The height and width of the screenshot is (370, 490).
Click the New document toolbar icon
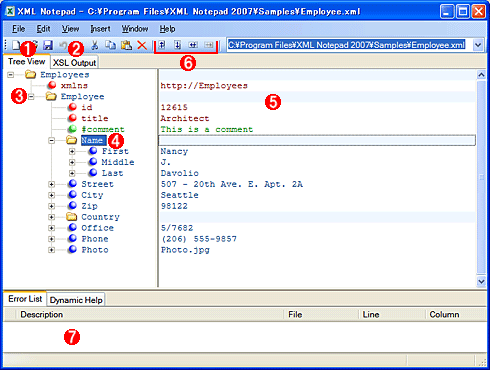[16, 45]
